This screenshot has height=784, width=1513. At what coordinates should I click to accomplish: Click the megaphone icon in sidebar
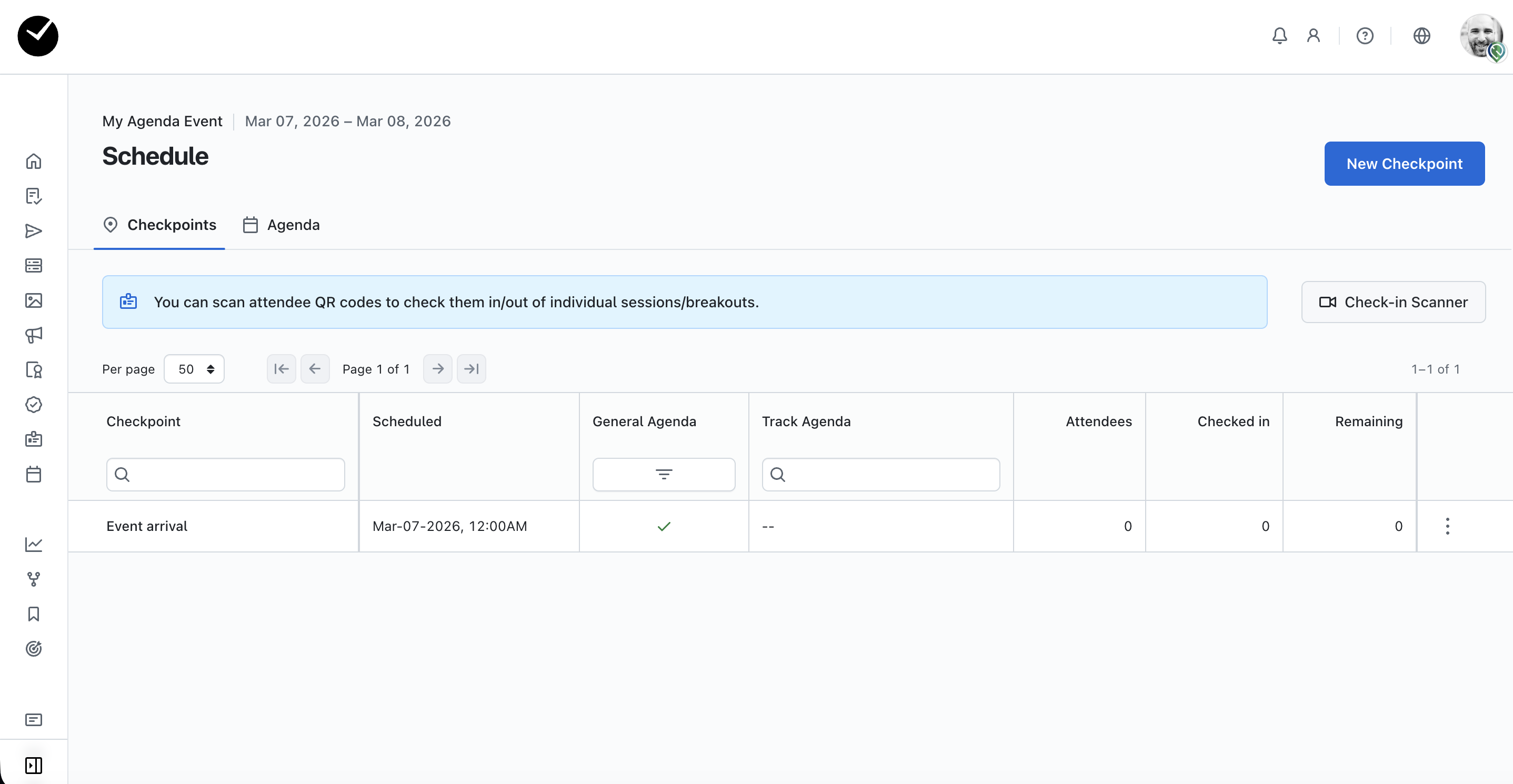click(34, 335)
